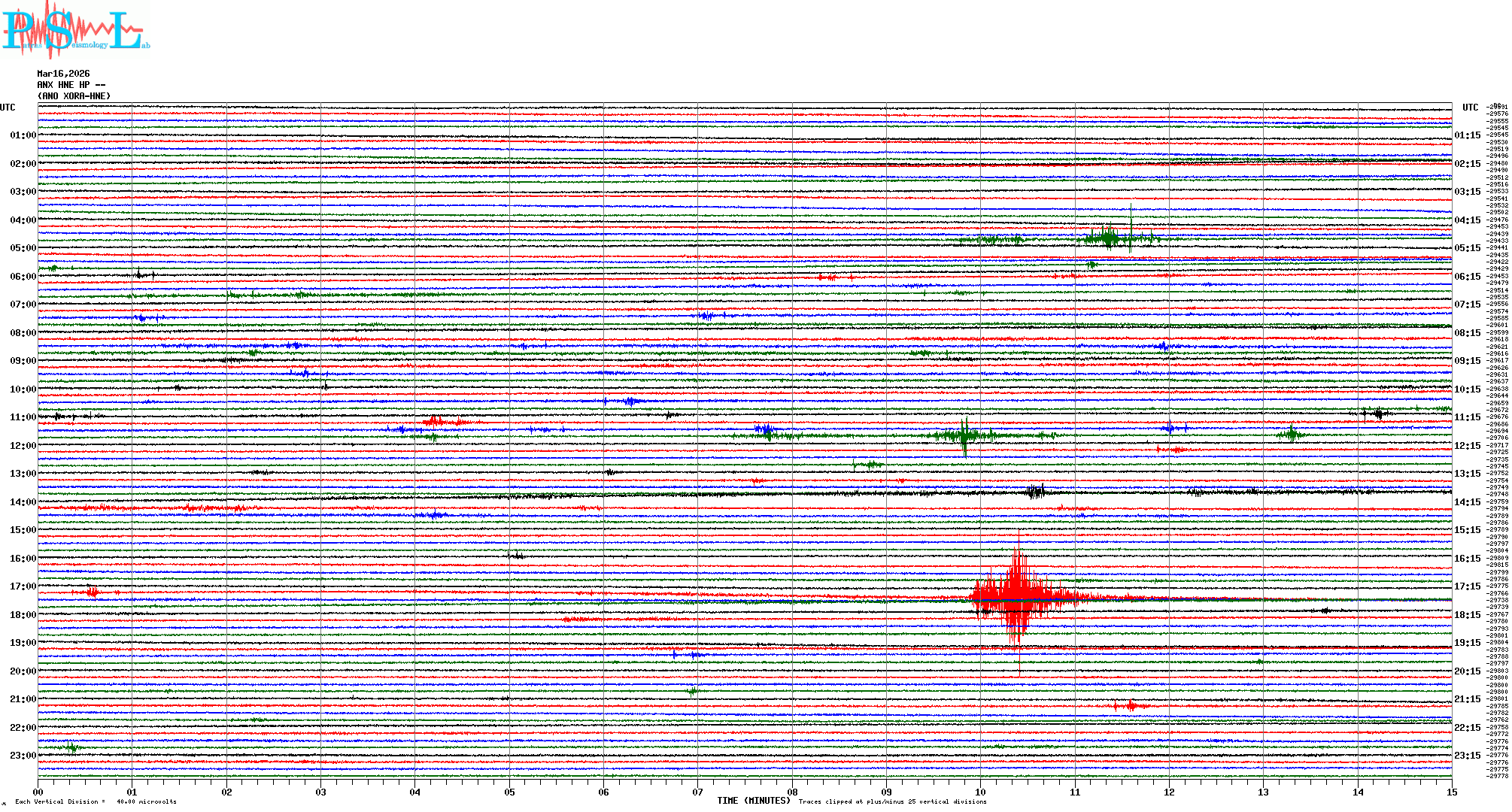The width and height of the screenshot is (1512, 812).
Task: Click the TIME (MINUTES) axis title
Action: (x=754, y=801)
